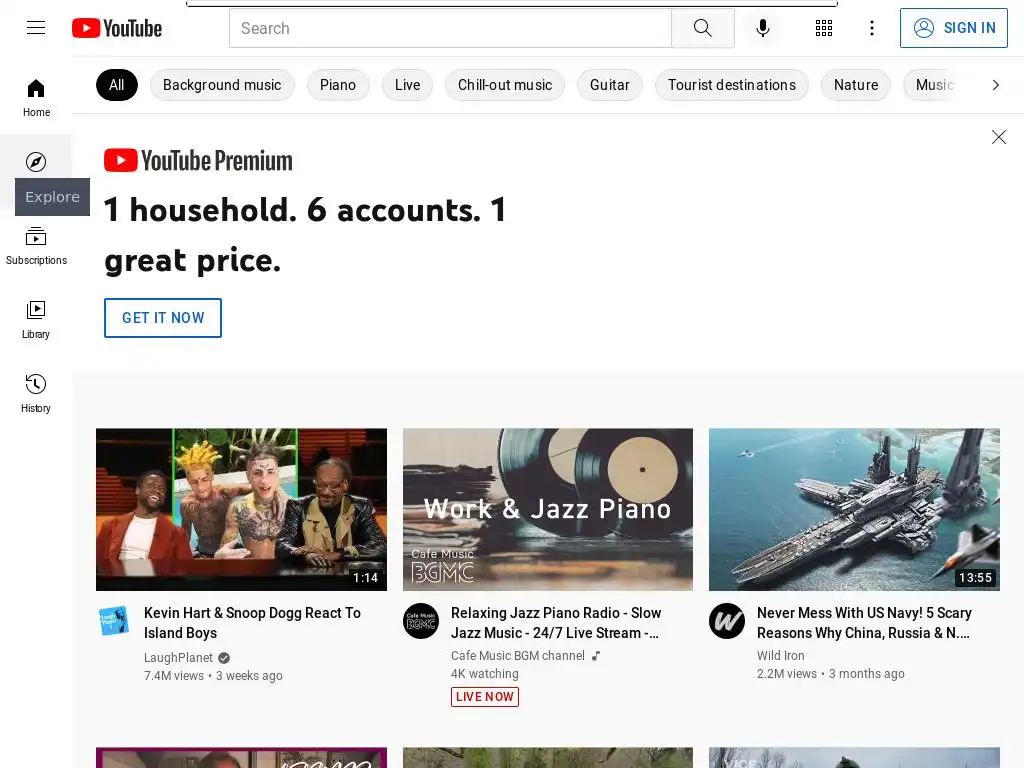The height and width of the screenshot is (768, 1024).
Task: Open Kevin Hart & Snoop Dogg thumbnail
Action: (241, 509)
